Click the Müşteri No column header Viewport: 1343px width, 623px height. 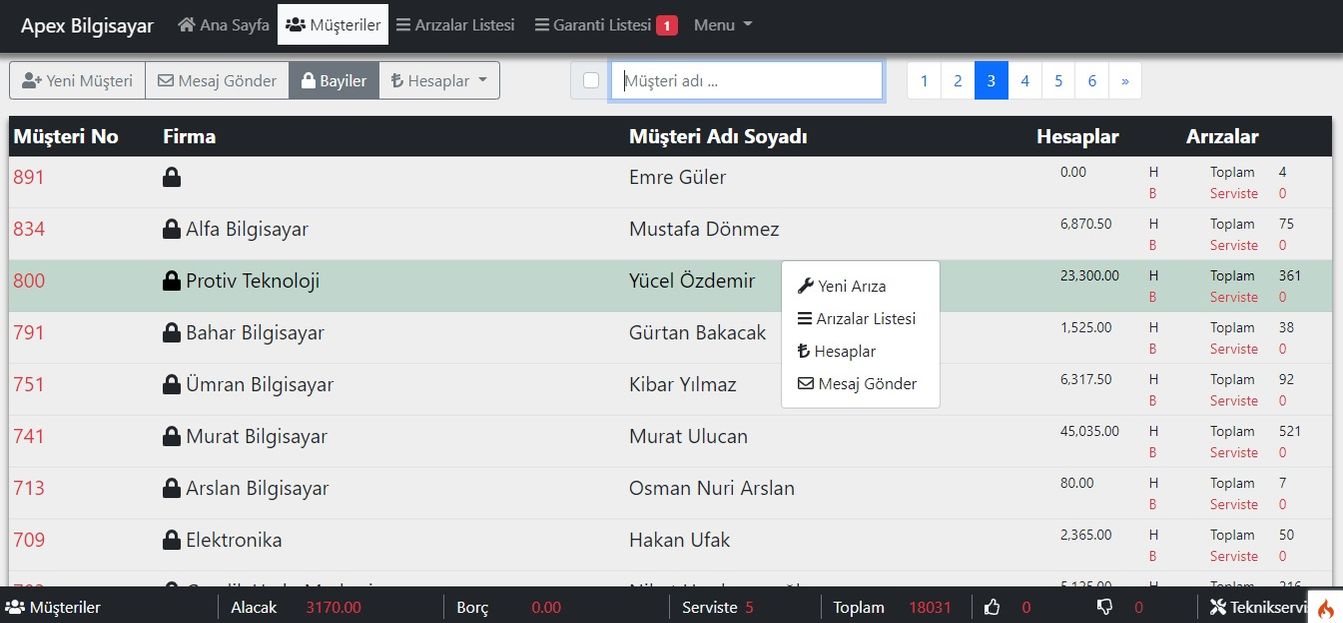[x=66, y=137]
